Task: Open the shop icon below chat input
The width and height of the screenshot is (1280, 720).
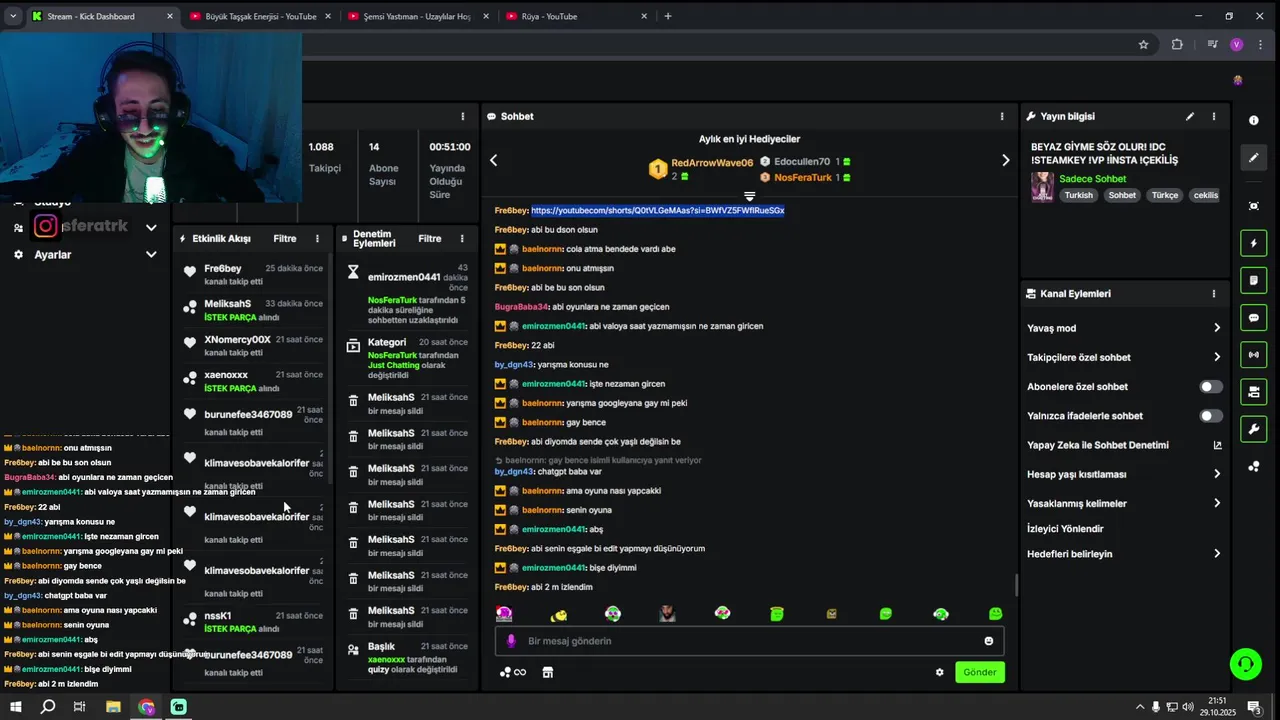Action: click(x=548, y=672)
